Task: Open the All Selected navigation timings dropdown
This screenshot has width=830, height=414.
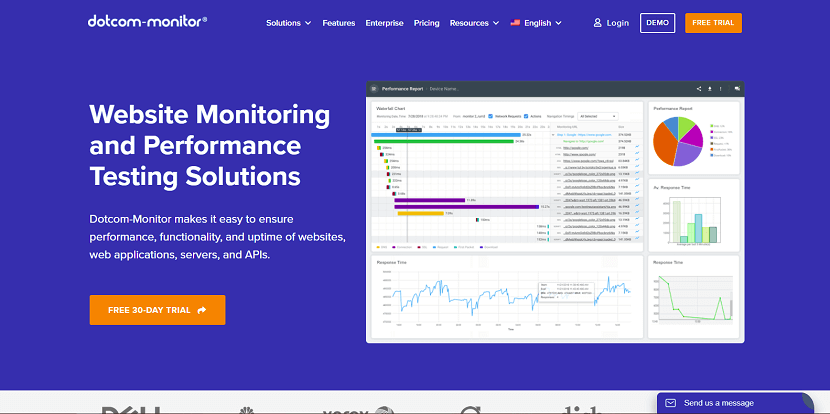Action: pos(598,116)
